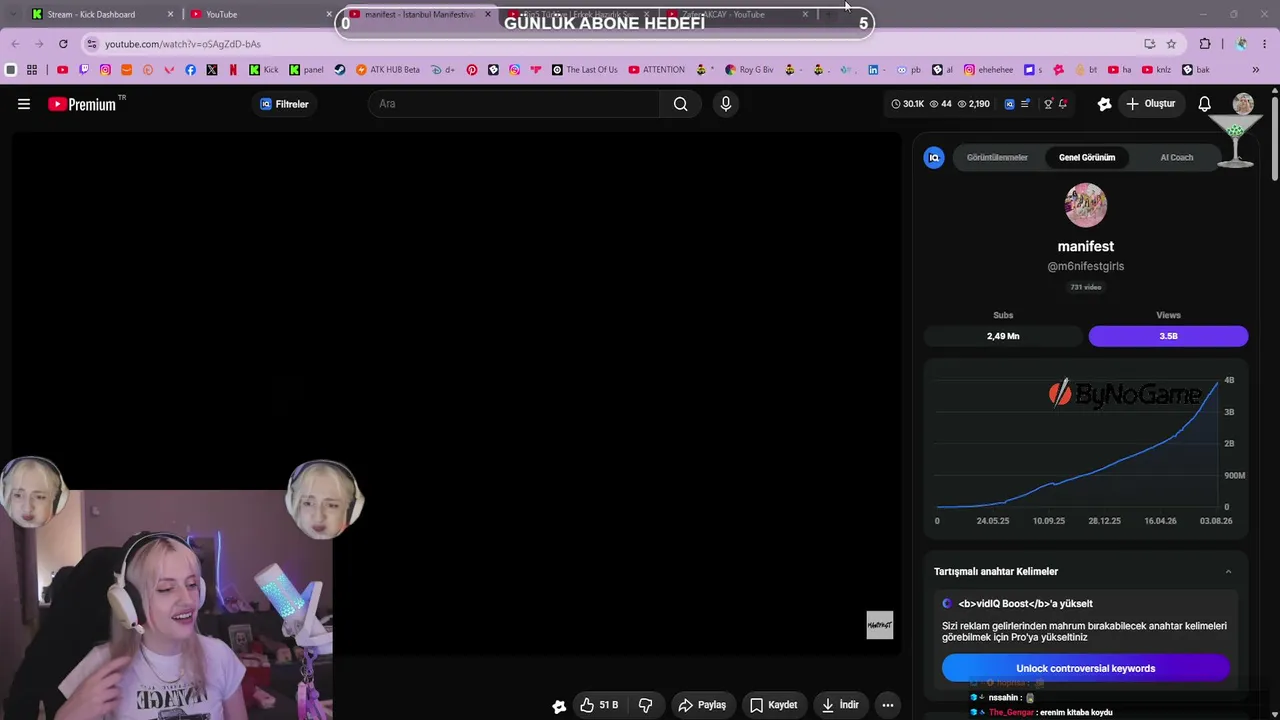Open the Pinterest bookmark

pos(472,70)
